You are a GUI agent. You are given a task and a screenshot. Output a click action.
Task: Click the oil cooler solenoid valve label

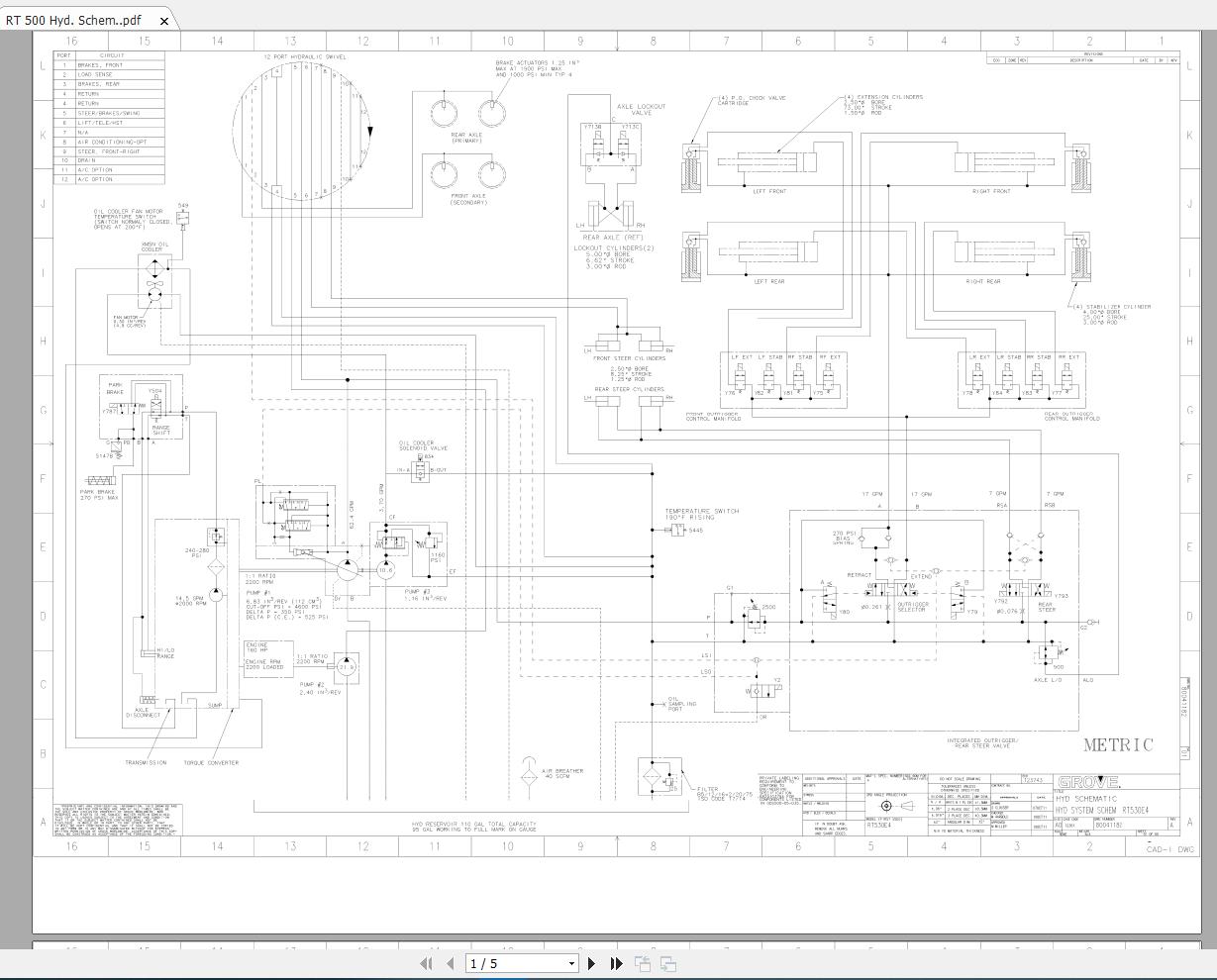tap(423, 445)
